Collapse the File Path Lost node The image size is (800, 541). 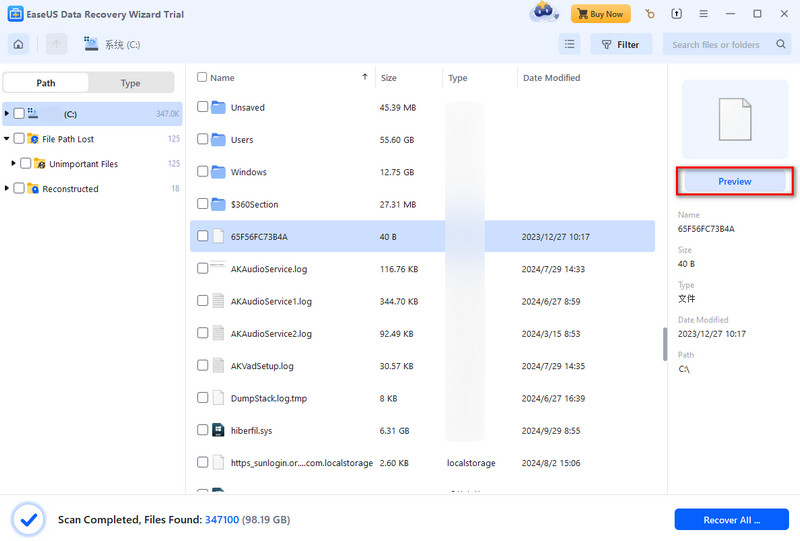click(7, 139)
